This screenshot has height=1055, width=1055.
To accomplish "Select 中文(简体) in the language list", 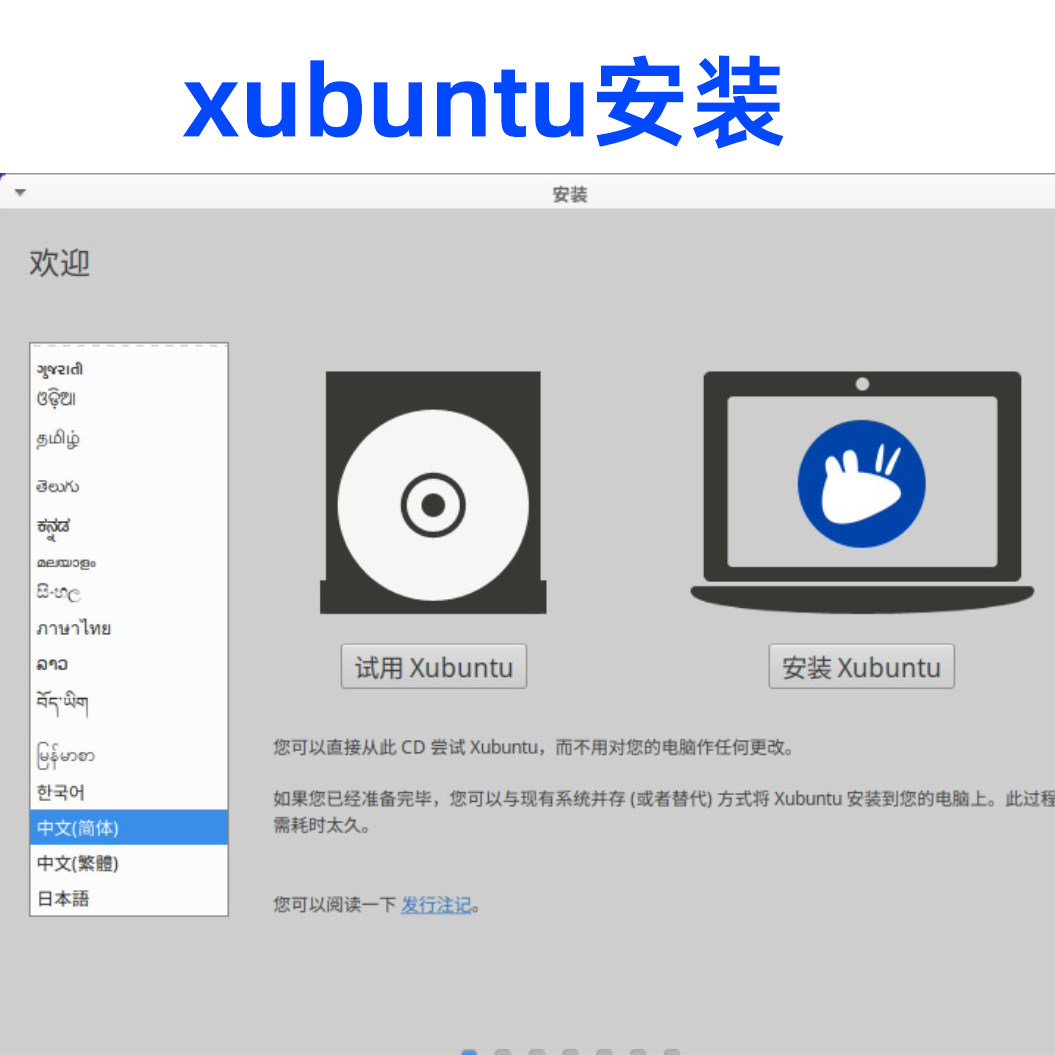I will pyautogui.click(x=129, y=828).
